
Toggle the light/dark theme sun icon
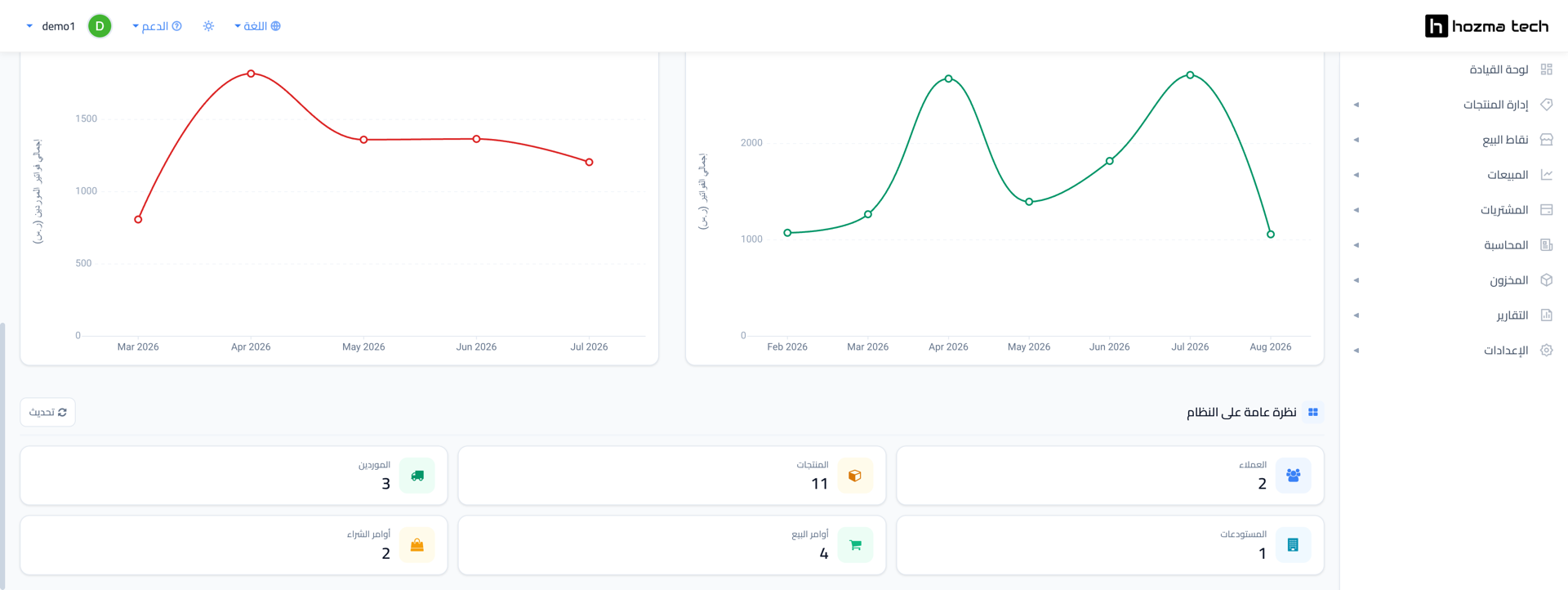point(208,26)
